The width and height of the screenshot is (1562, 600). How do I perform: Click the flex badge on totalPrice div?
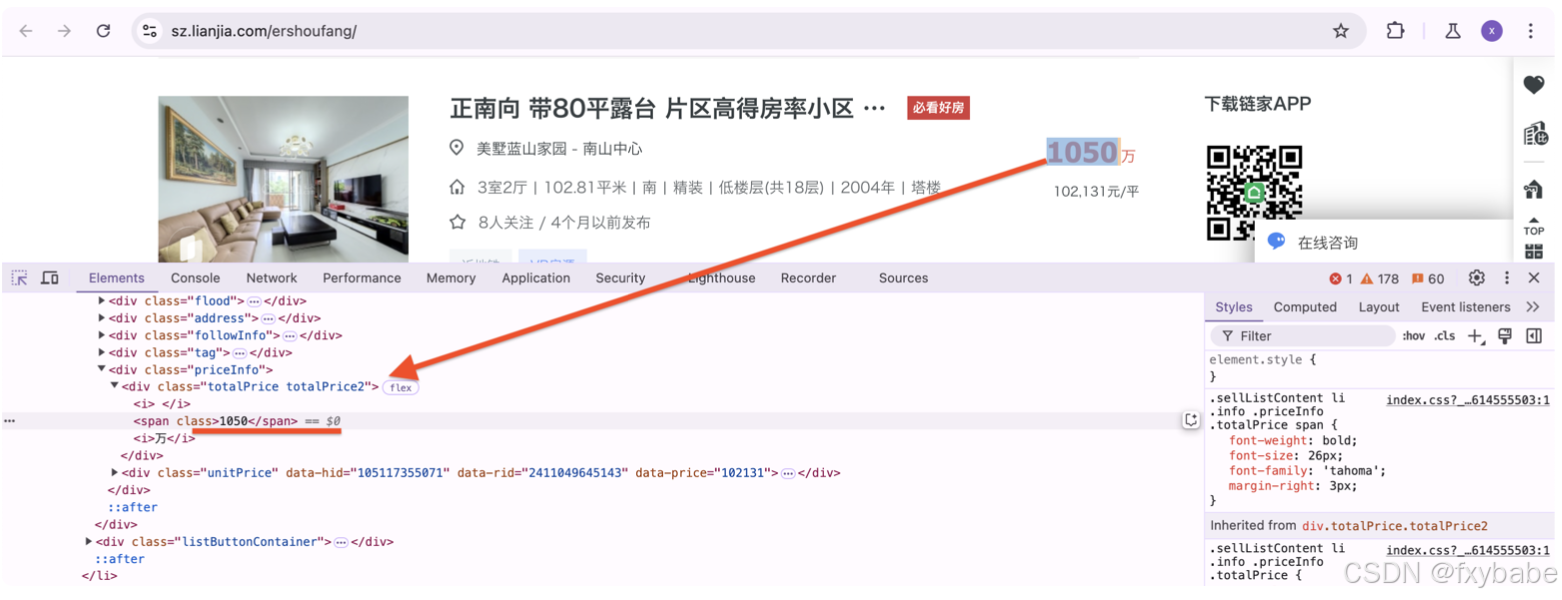pyautogui.click(x=400, y=388)
